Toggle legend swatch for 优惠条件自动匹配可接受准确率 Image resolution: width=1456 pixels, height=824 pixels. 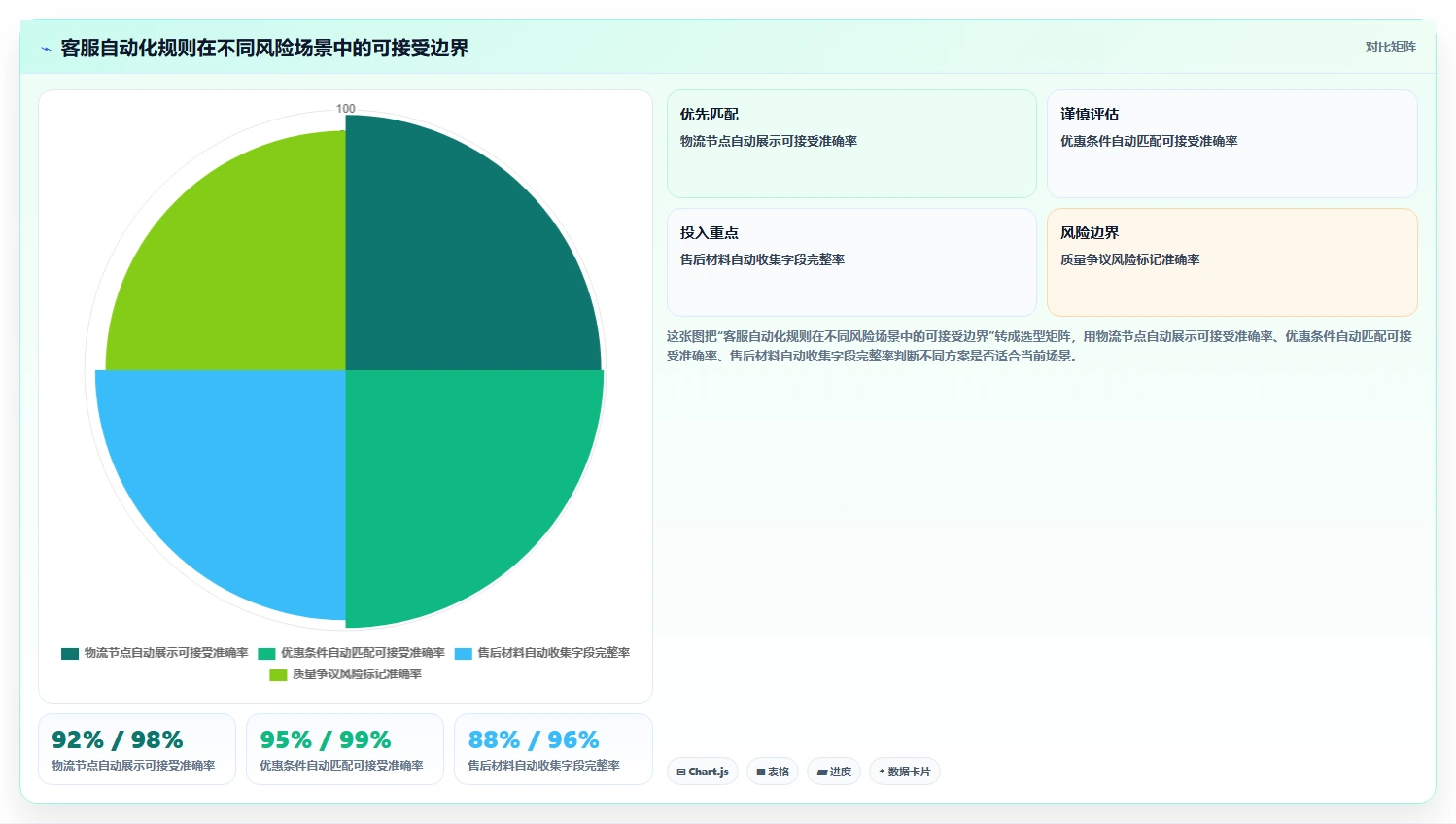(266, 654)
